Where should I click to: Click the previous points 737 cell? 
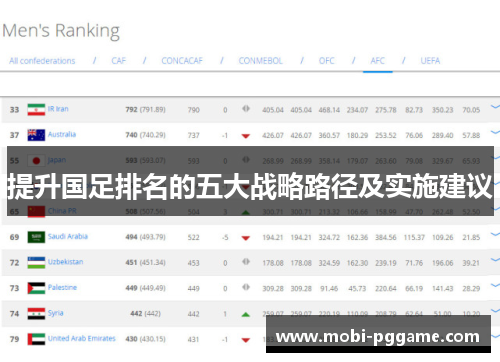click(x=193, y=135)
